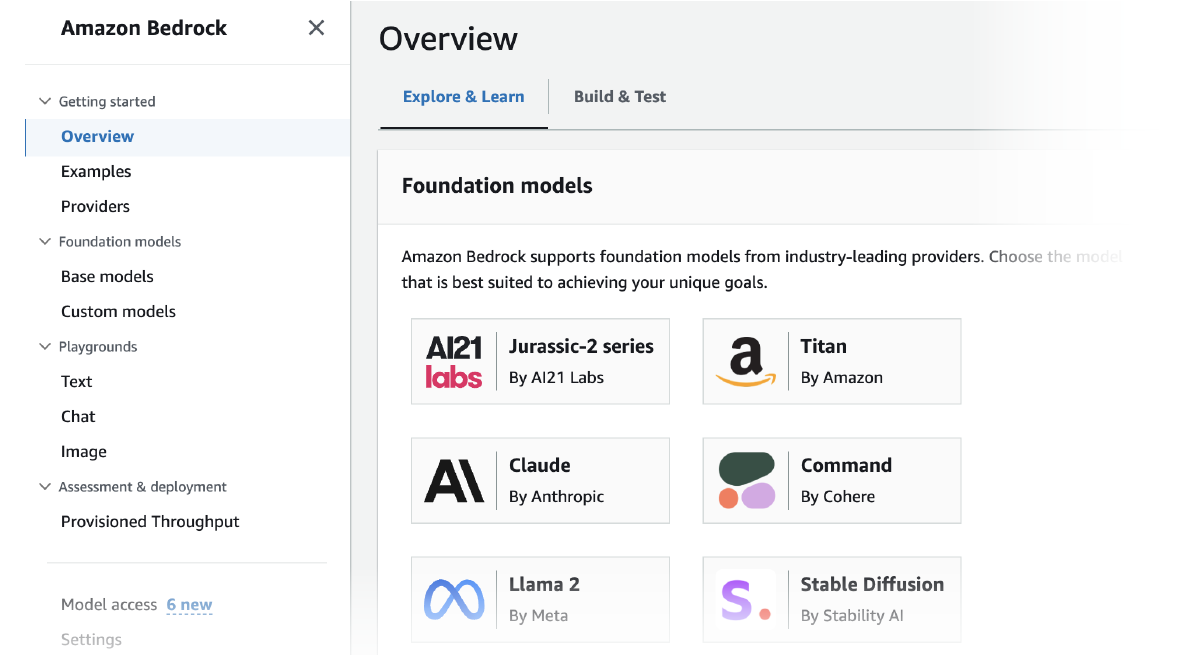Screen dimensions: 1200x655
Task: Collapse the Playgrounds section
Action: click(44, 346)
